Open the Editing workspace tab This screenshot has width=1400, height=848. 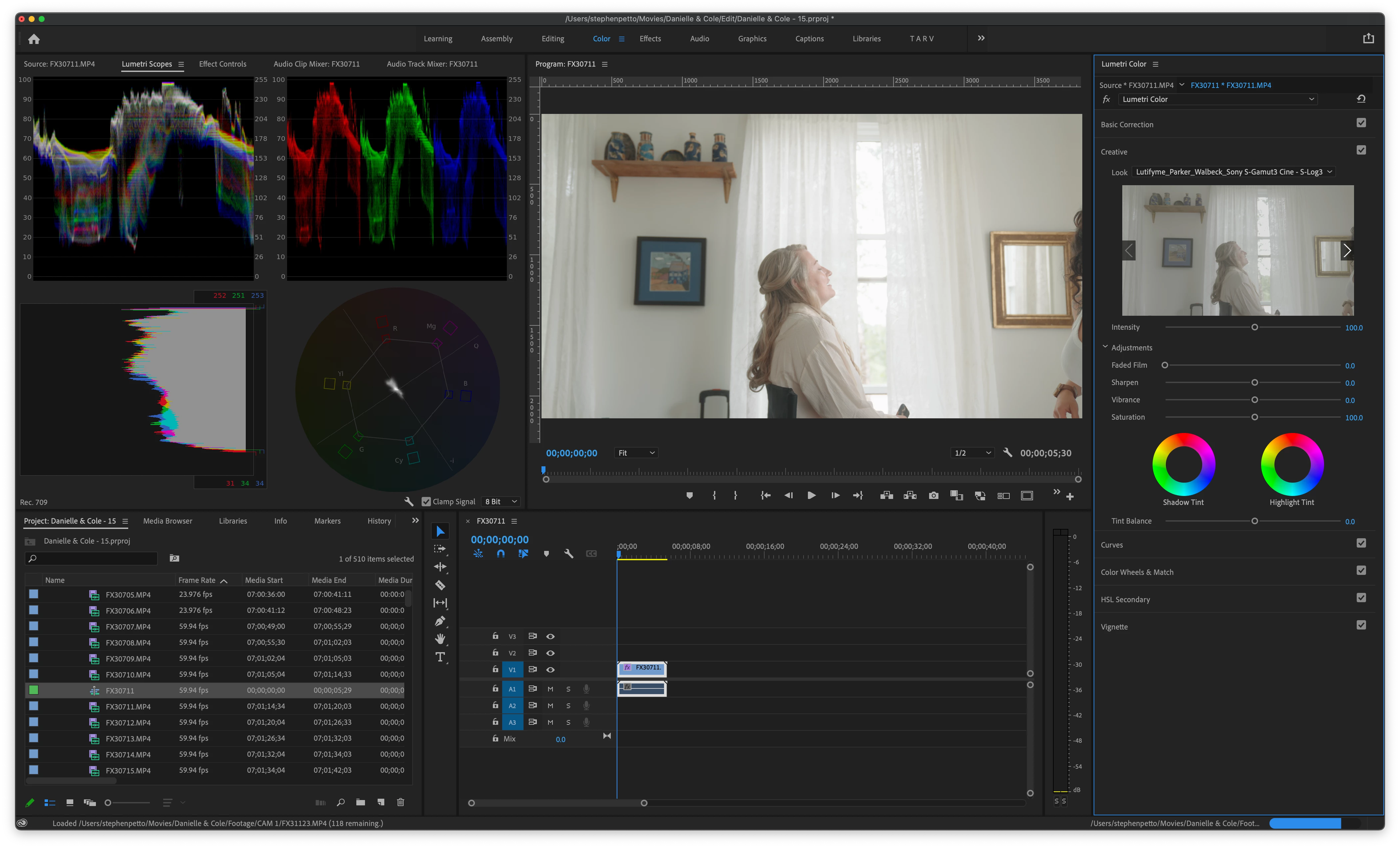coord(552,39)
